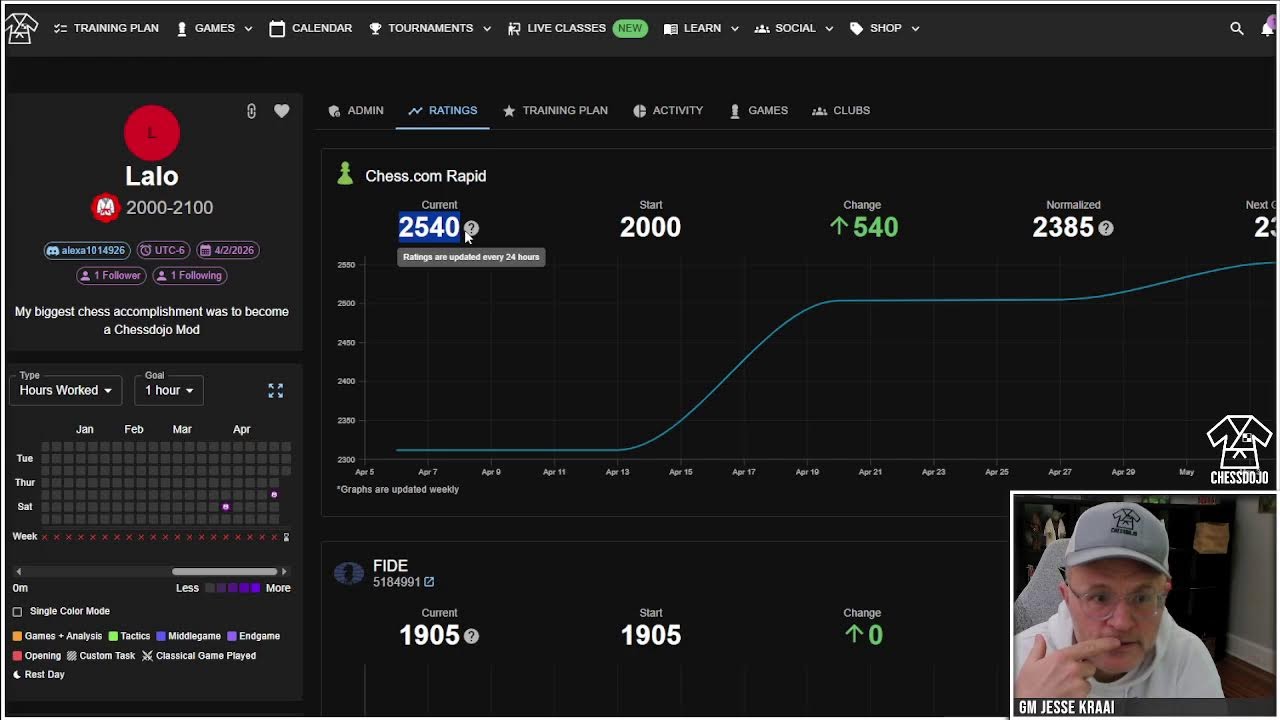
Task: Click the help icon next to FIDE 1905
Action: [471, 636]
